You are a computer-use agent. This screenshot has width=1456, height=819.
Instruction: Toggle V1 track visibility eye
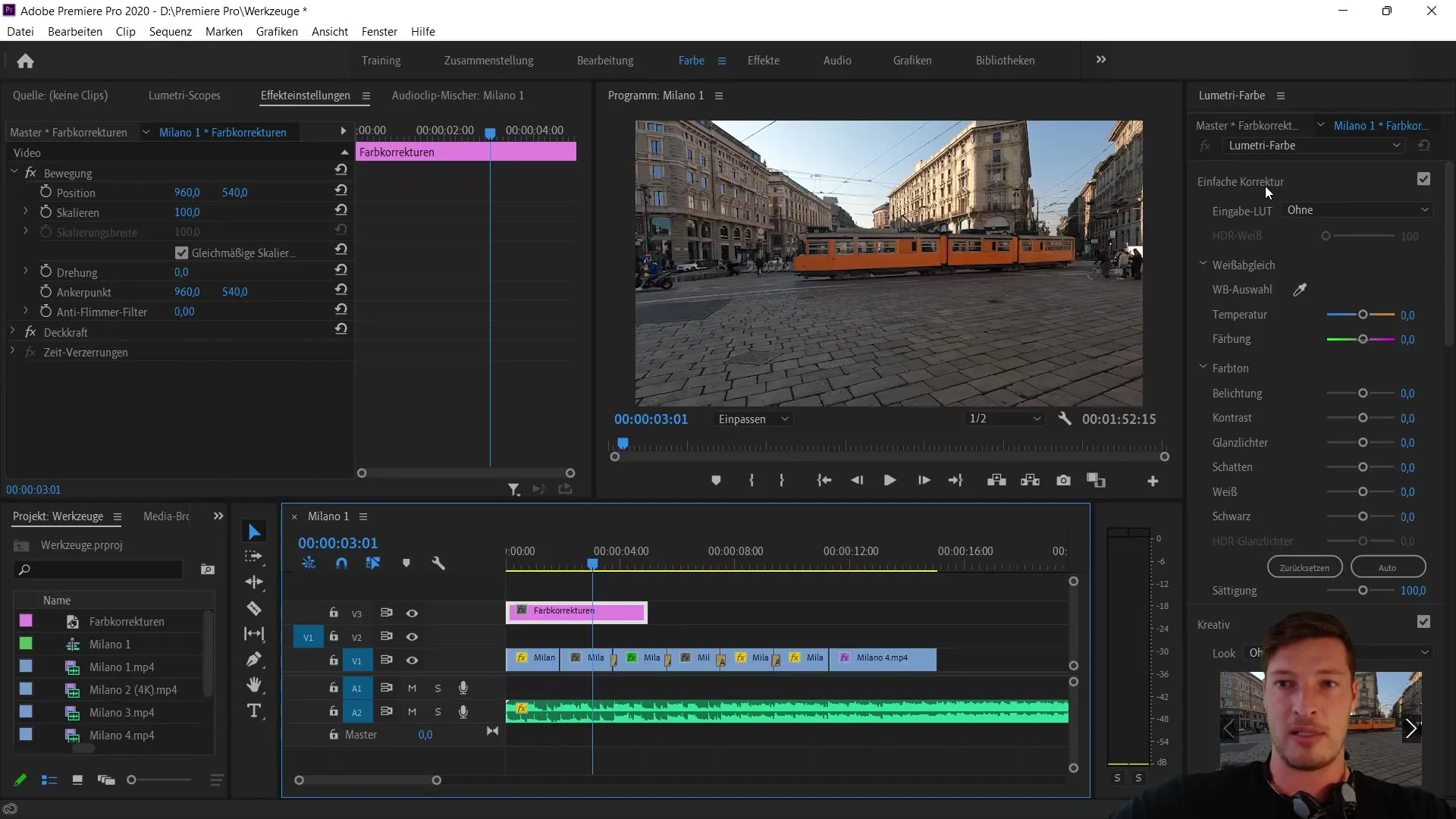pos(412,661)
